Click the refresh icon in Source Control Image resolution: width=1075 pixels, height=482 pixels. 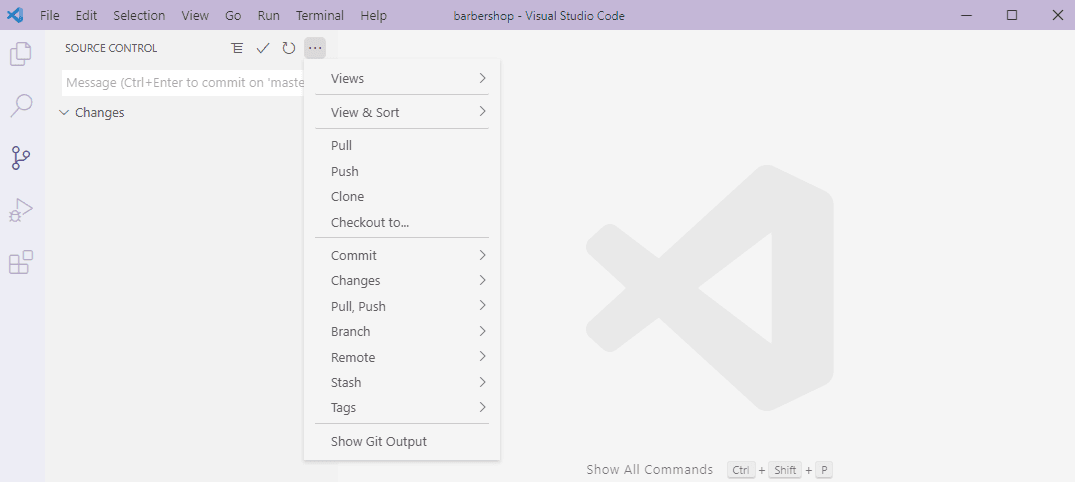[x=289, y=48]
